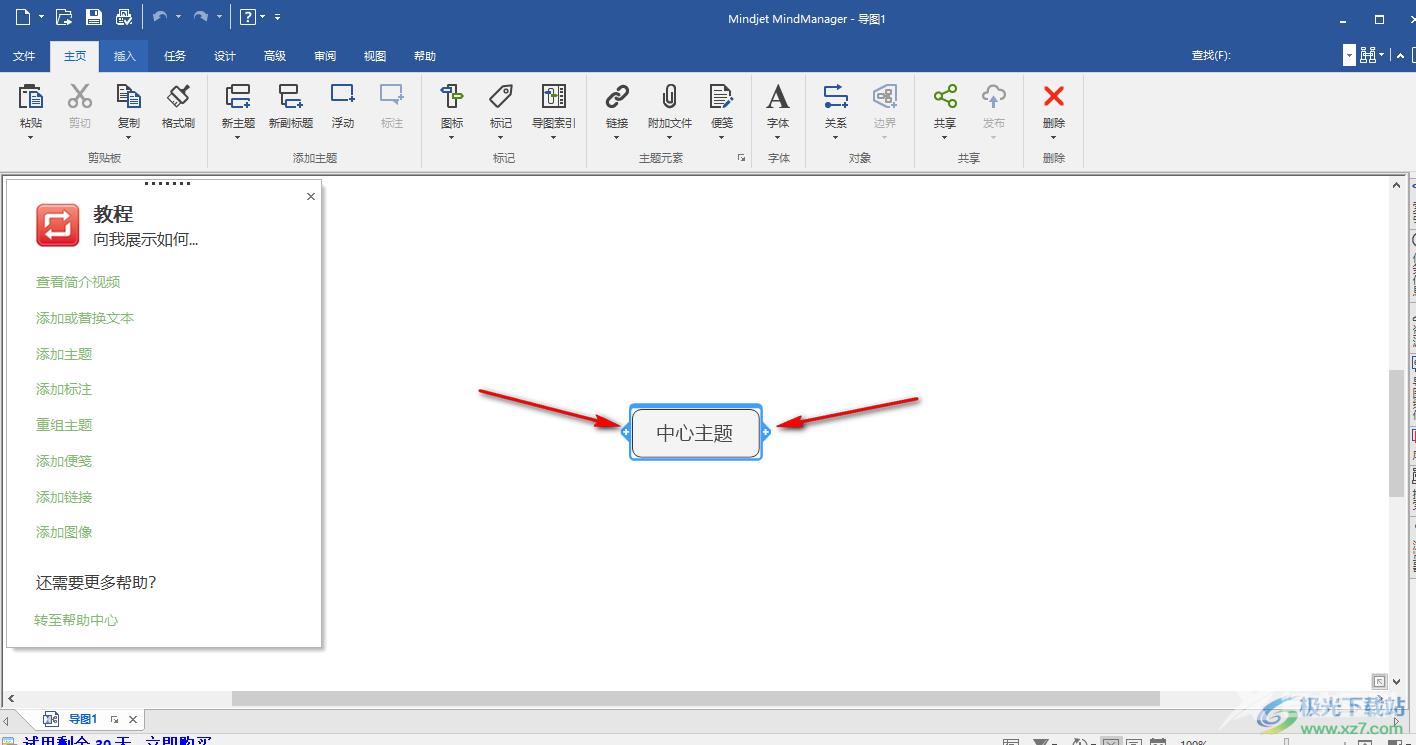Save the map with the floppy icon

pyautogui.click(x=94, y=16)
